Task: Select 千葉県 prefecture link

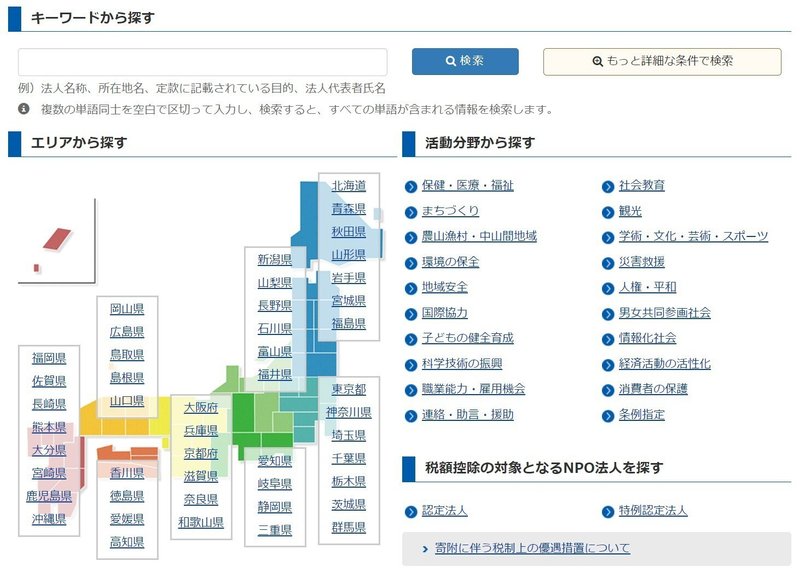Action: [349, 459]
